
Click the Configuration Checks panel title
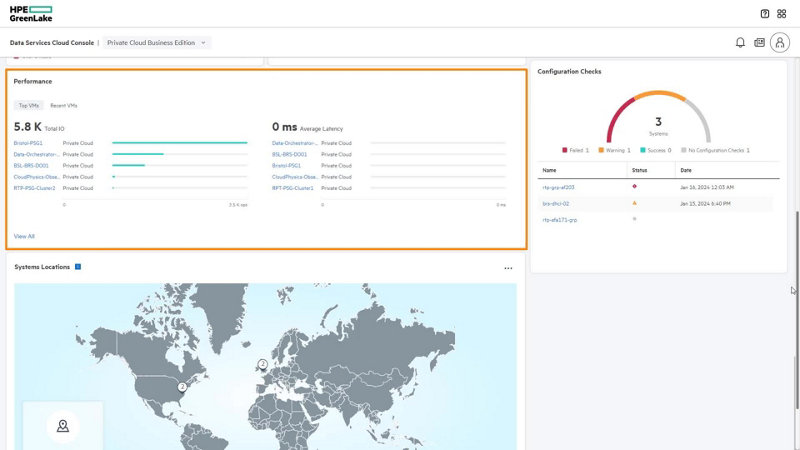(569, 71)
